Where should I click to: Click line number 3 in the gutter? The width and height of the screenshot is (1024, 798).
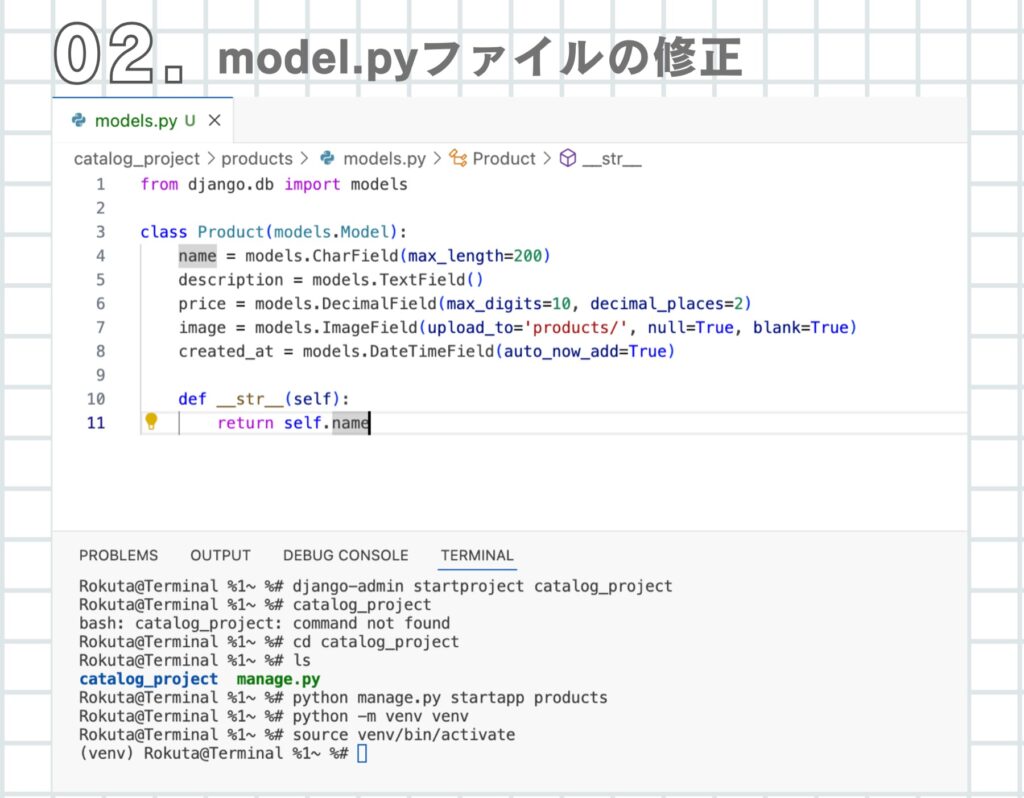coord(100,232)
